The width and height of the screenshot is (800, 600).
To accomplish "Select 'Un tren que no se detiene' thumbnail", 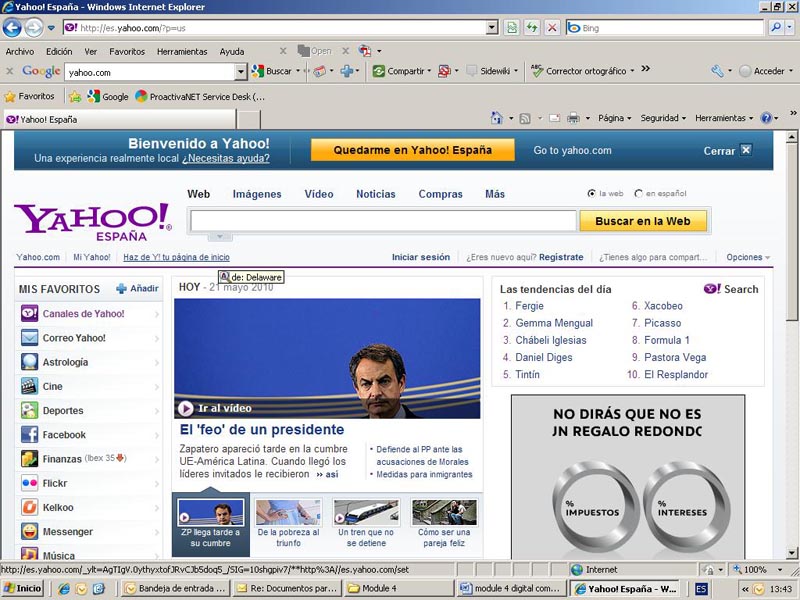I will (x=366, y=523).
